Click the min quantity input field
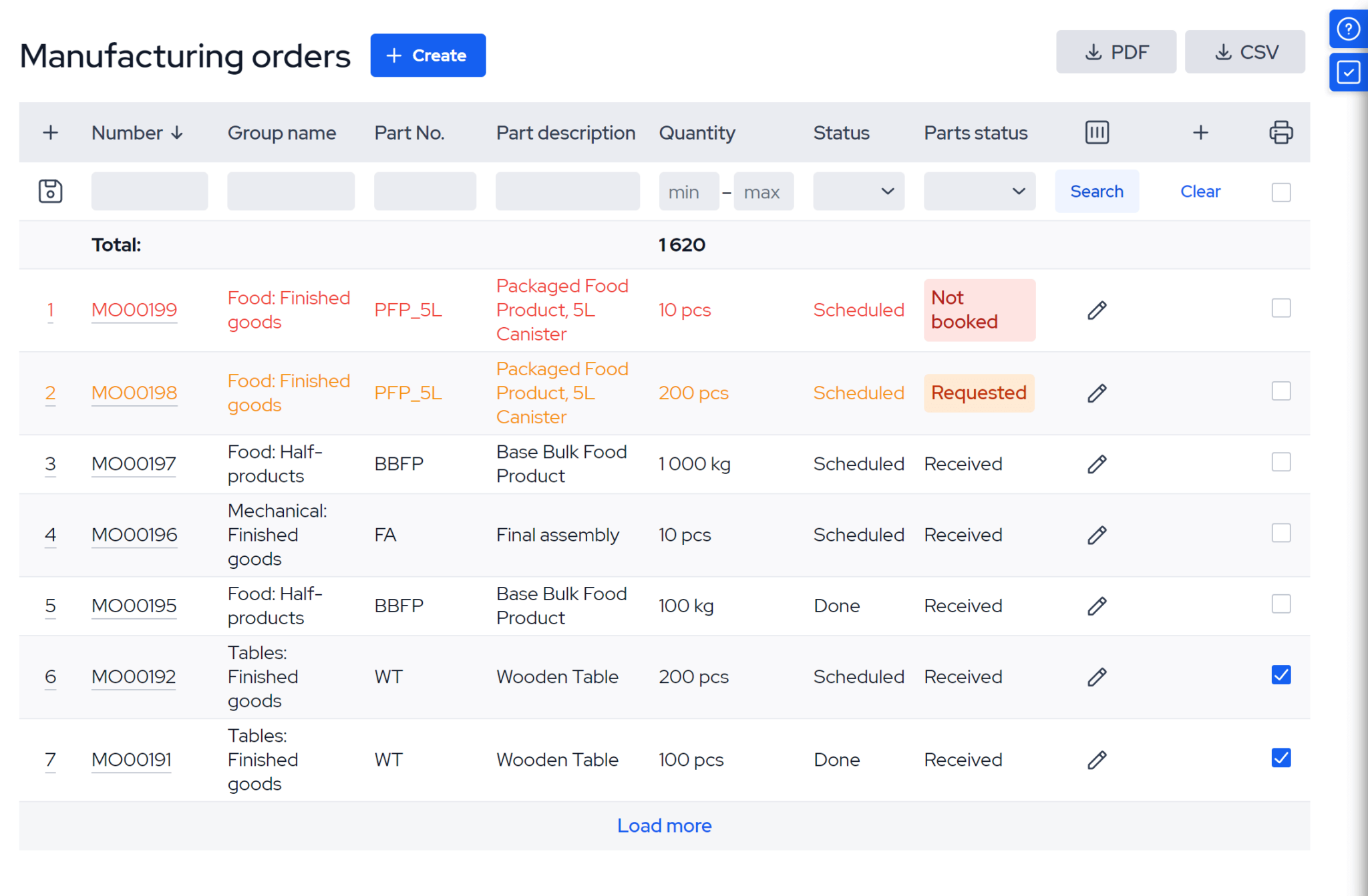The width and height of the screenshot is (1368, 896). coord(689,191)
